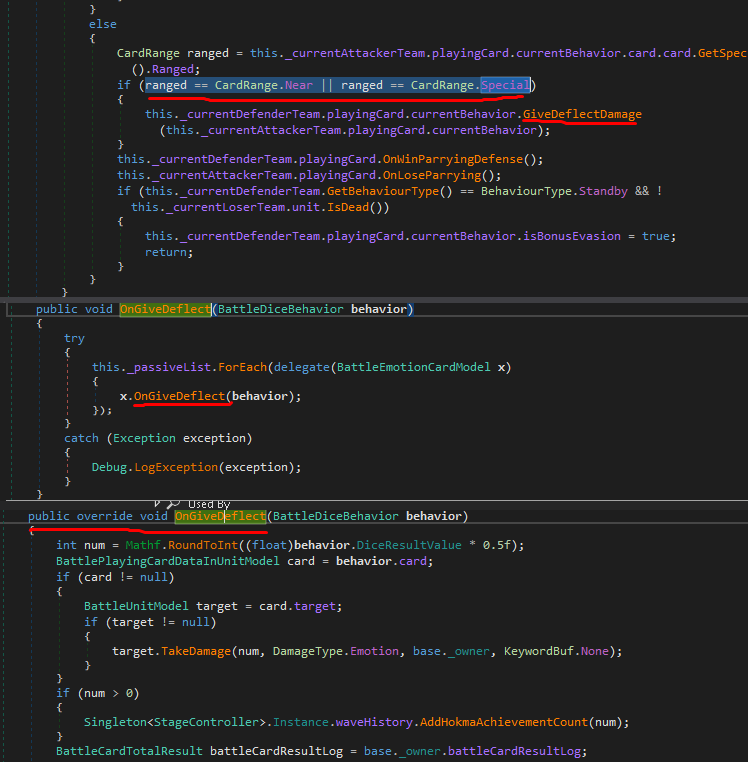Click the Exception type in the catch clause
The height and width of the screenshot is (762, 748).
coord(144,438)
